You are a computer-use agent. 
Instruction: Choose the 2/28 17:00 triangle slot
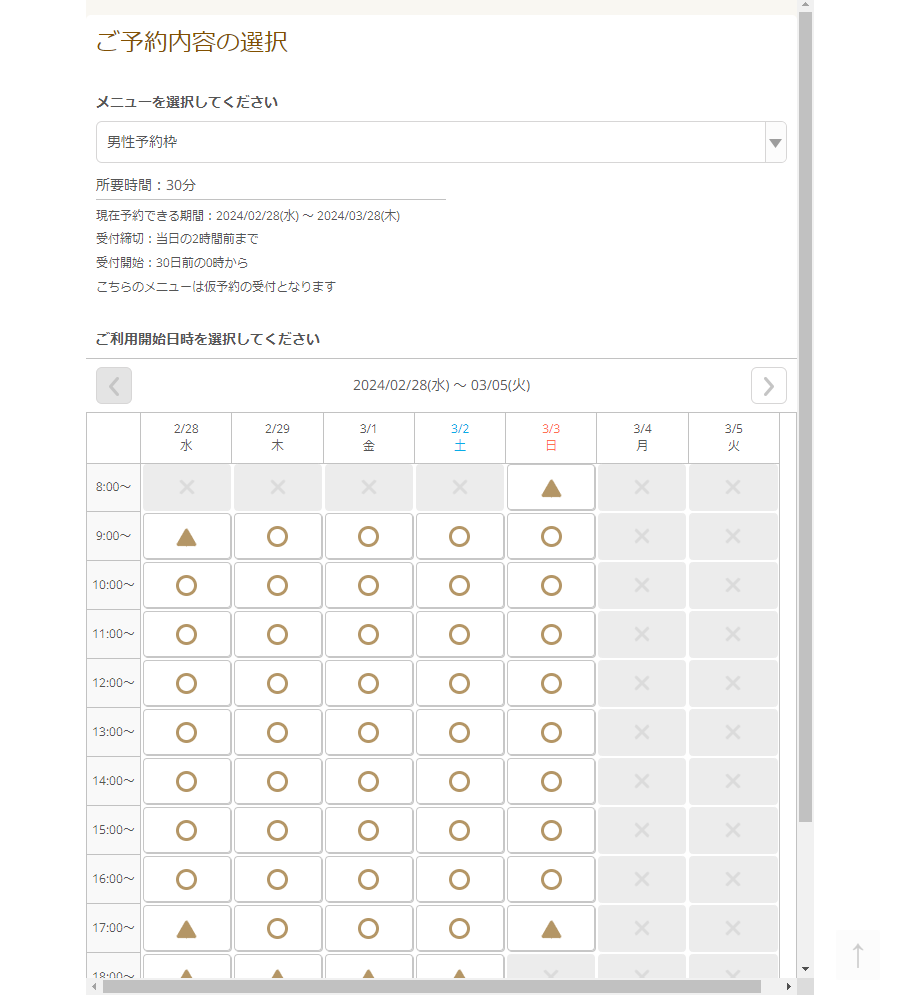point(186,929)
